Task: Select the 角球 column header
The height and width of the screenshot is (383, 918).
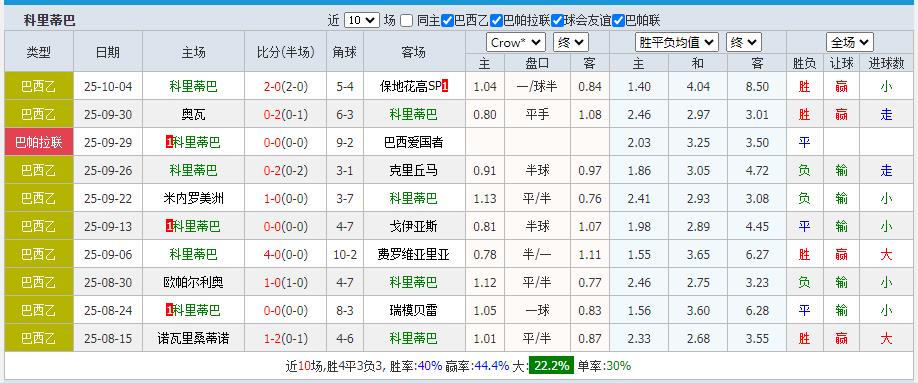Action: pos(344,52)
